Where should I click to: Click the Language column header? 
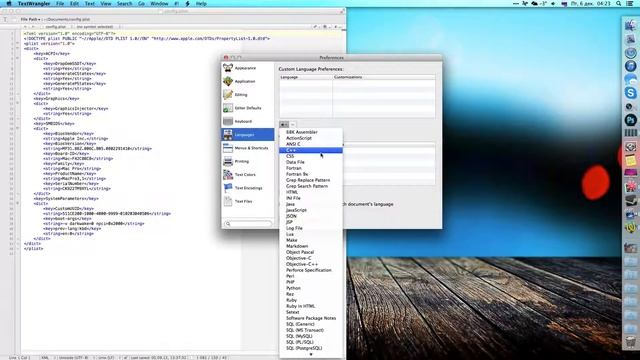(306, 77)
